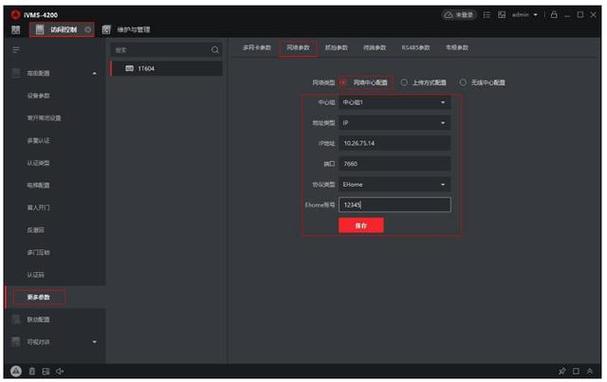Viewport: 607px width, 382px height.
Task: Open 常开常闭设置 in the sidebar
Action: (44, 118)
